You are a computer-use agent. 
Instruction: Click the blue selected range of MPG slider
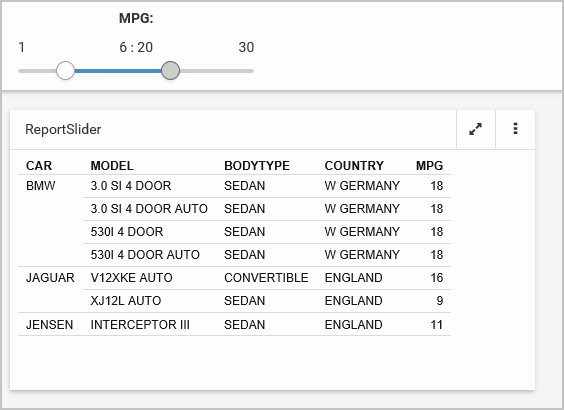[x=118, y=71]
